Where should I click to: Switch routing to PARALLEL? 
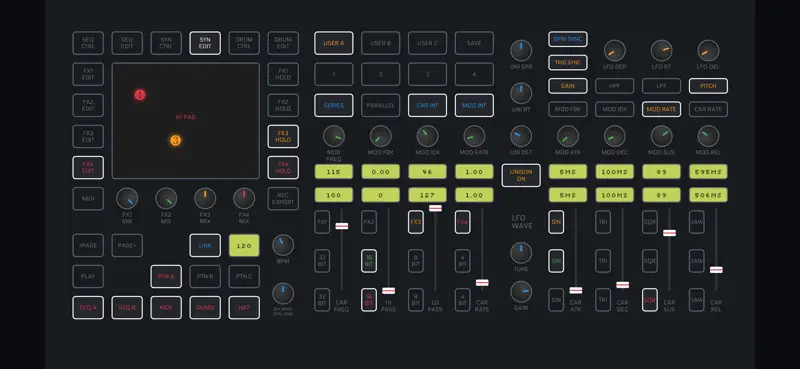coord(381,105)
